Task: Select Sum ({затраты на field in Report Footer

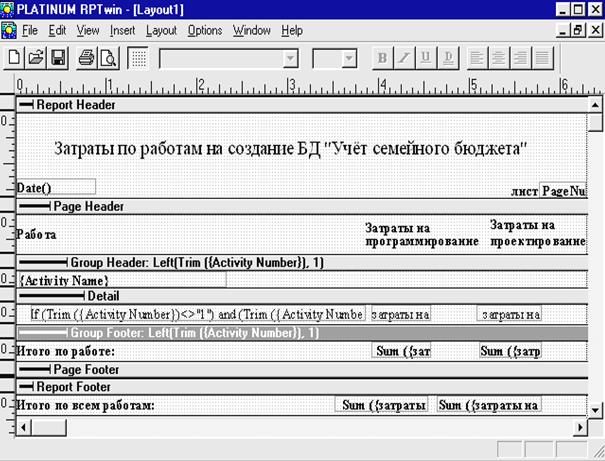Action: [489, 405]
